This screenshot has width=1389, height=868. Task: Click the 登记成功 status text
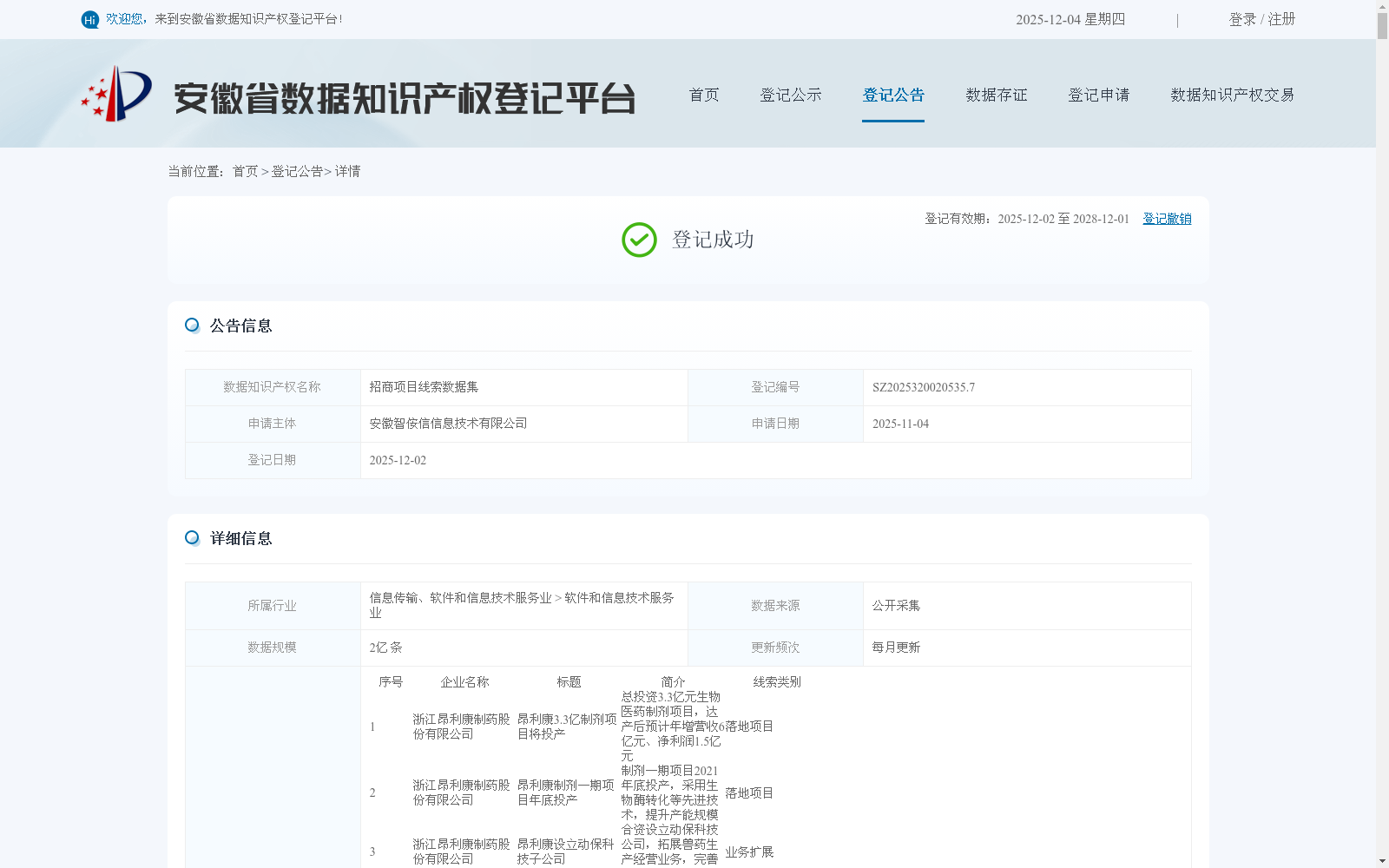(713, 240)
